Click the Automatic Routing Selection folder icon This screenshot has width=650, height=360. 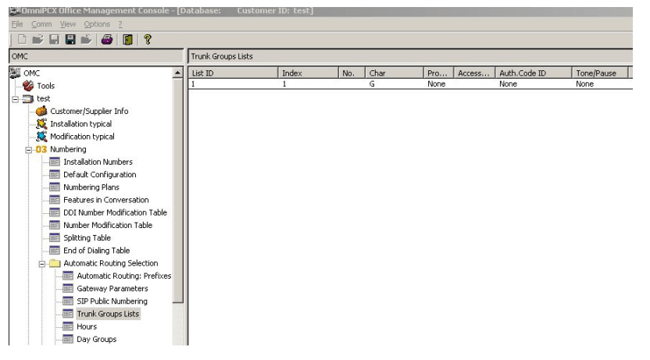pos(55,263)
